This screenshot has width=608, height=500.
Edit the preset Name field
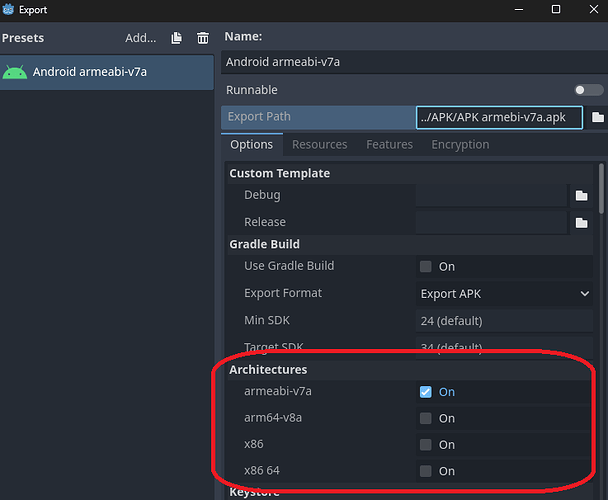pos(415,62)
